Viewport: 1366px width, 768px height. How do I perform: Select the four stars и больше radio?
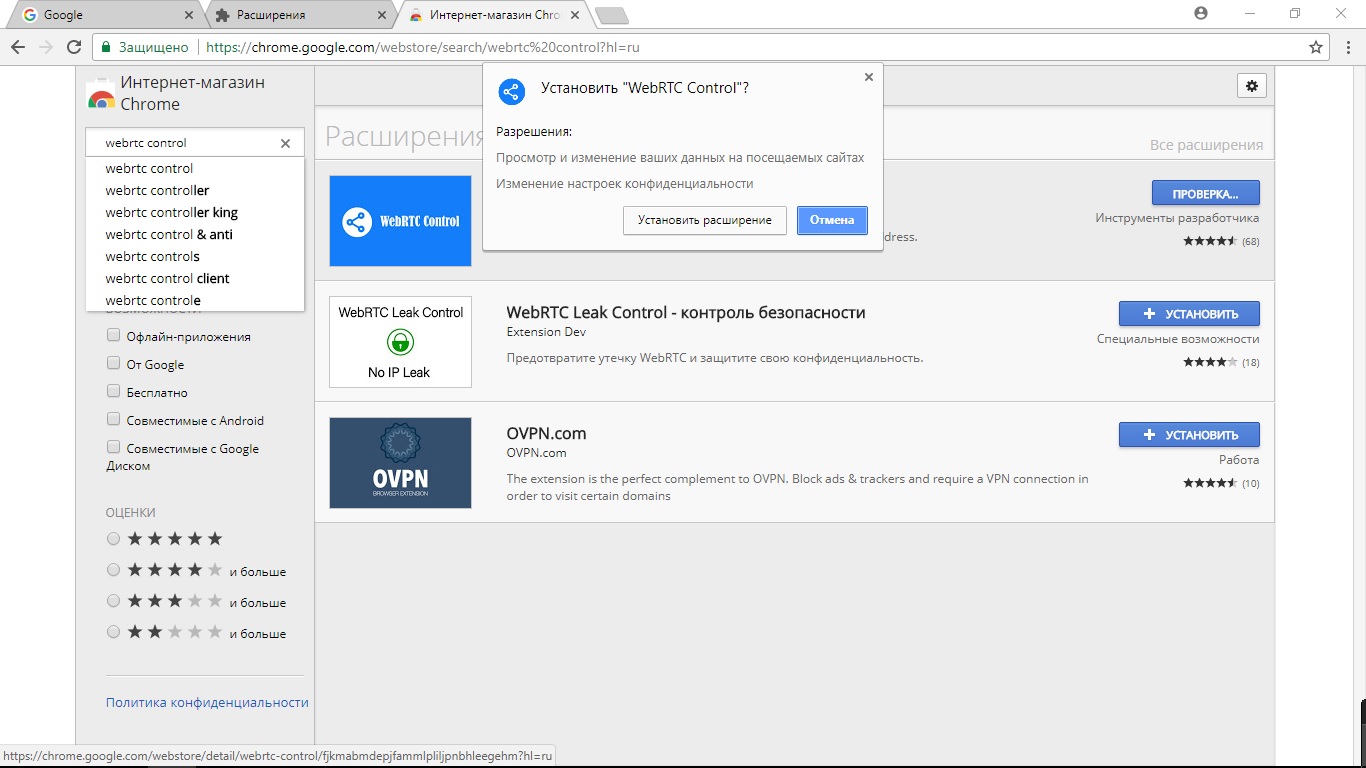click(113, 570)
